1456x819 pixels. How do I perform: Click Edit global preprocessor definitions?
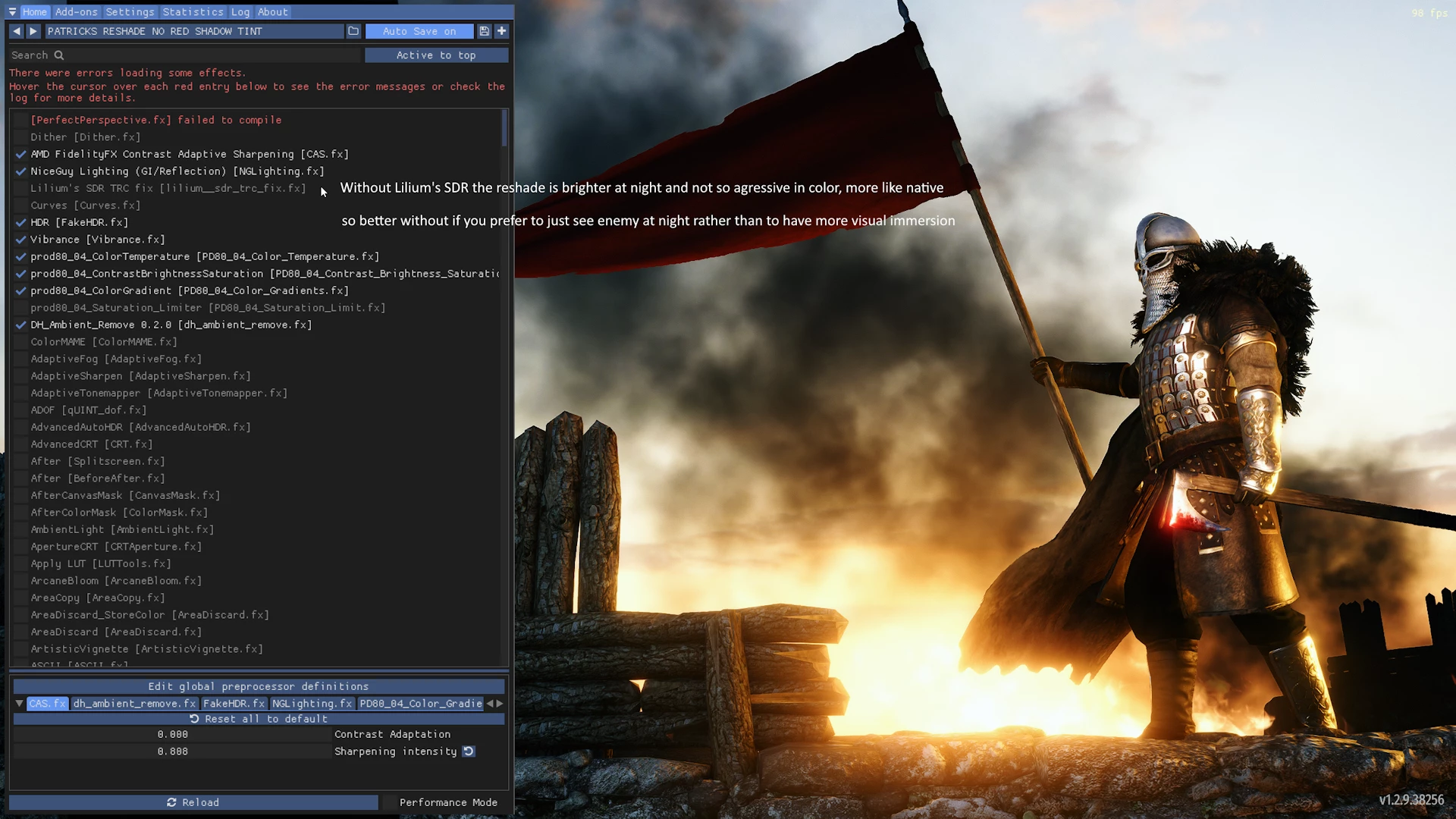point(259,686)
